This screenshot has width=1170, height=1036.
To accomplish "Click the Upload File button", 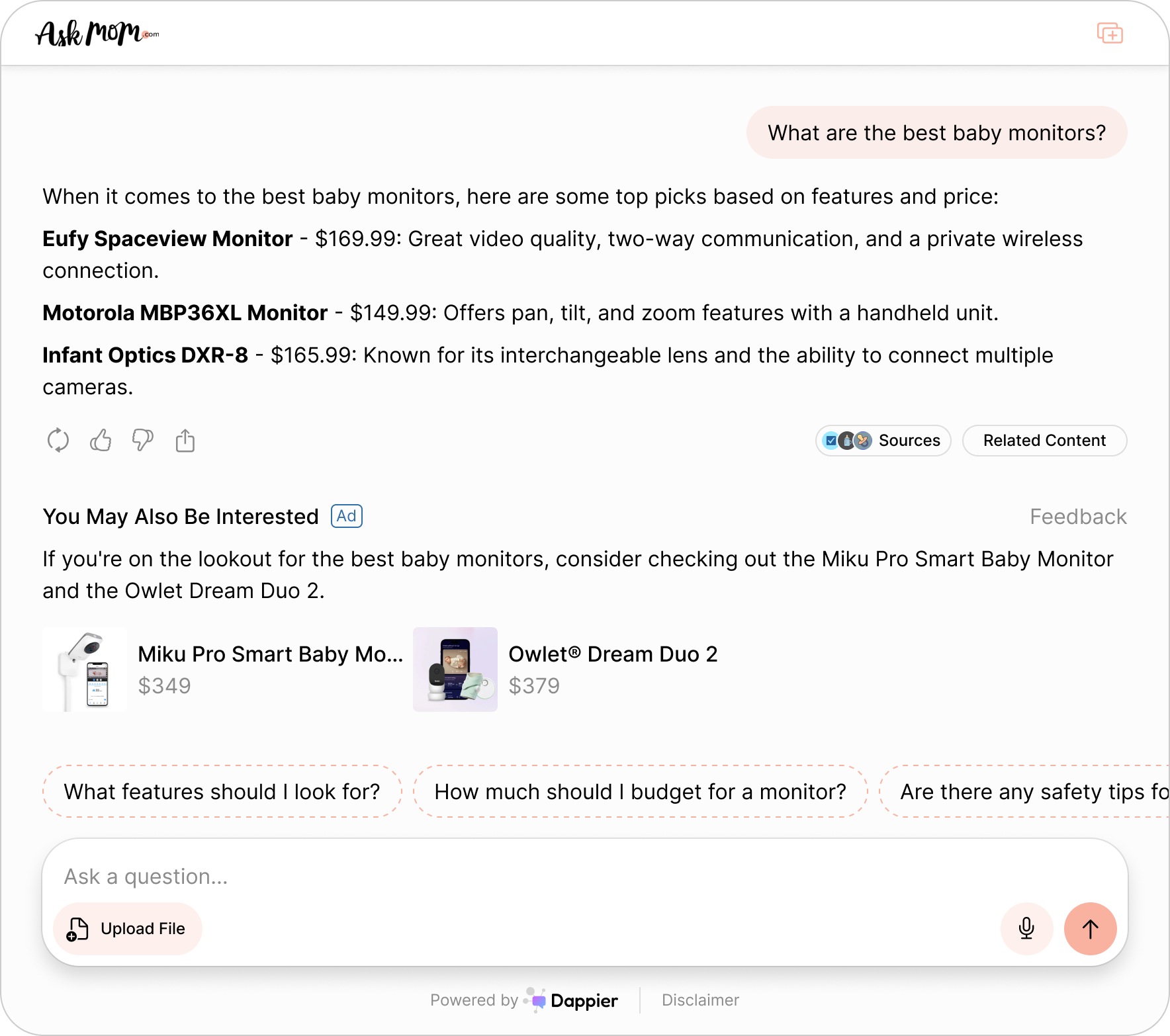I will pyautogui.click(x=127, y=929).
